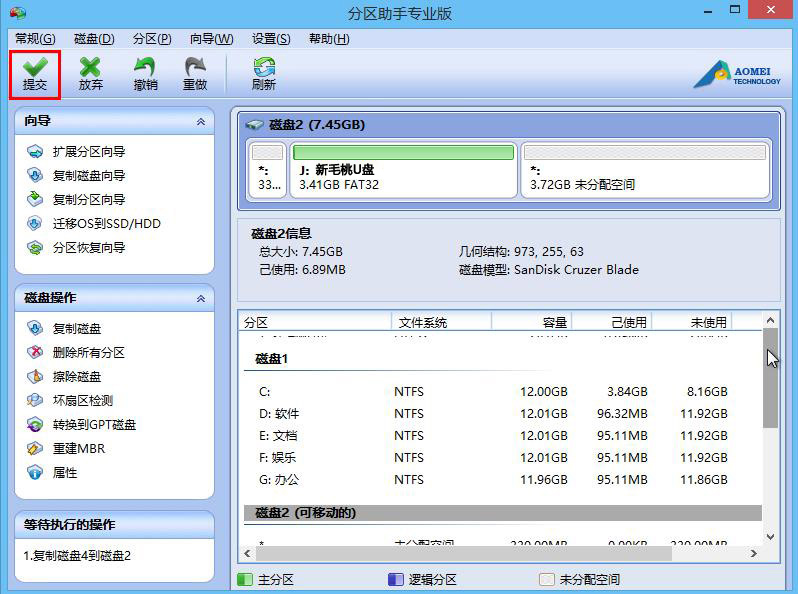Click the 磁盘2 (7.45GB) disk header icon
798x594 pixels.
(254, 125)
